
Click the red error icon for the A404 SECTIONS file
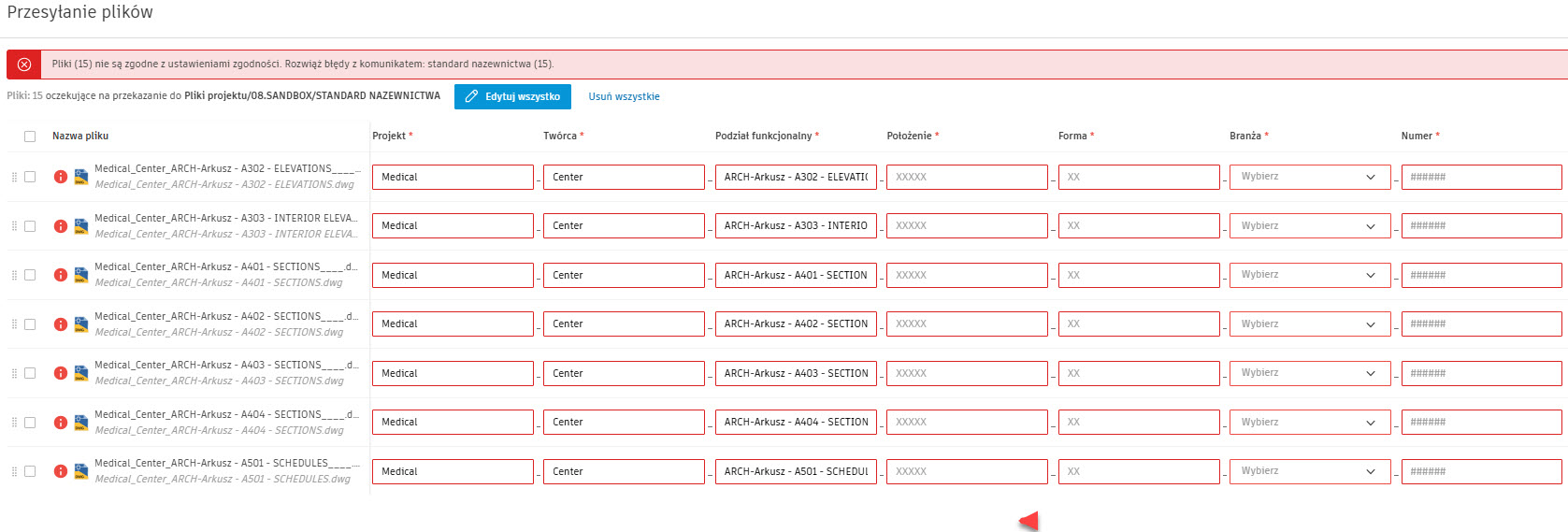(61, 423)
